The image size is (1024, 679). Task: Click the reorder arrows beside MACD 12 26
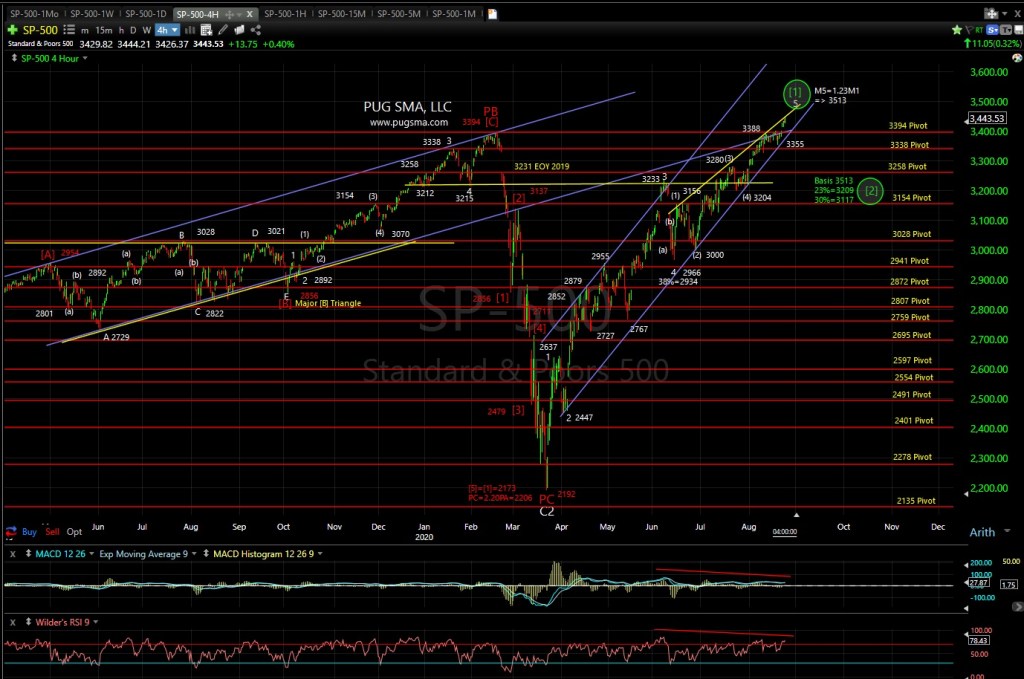pos(28,554)
